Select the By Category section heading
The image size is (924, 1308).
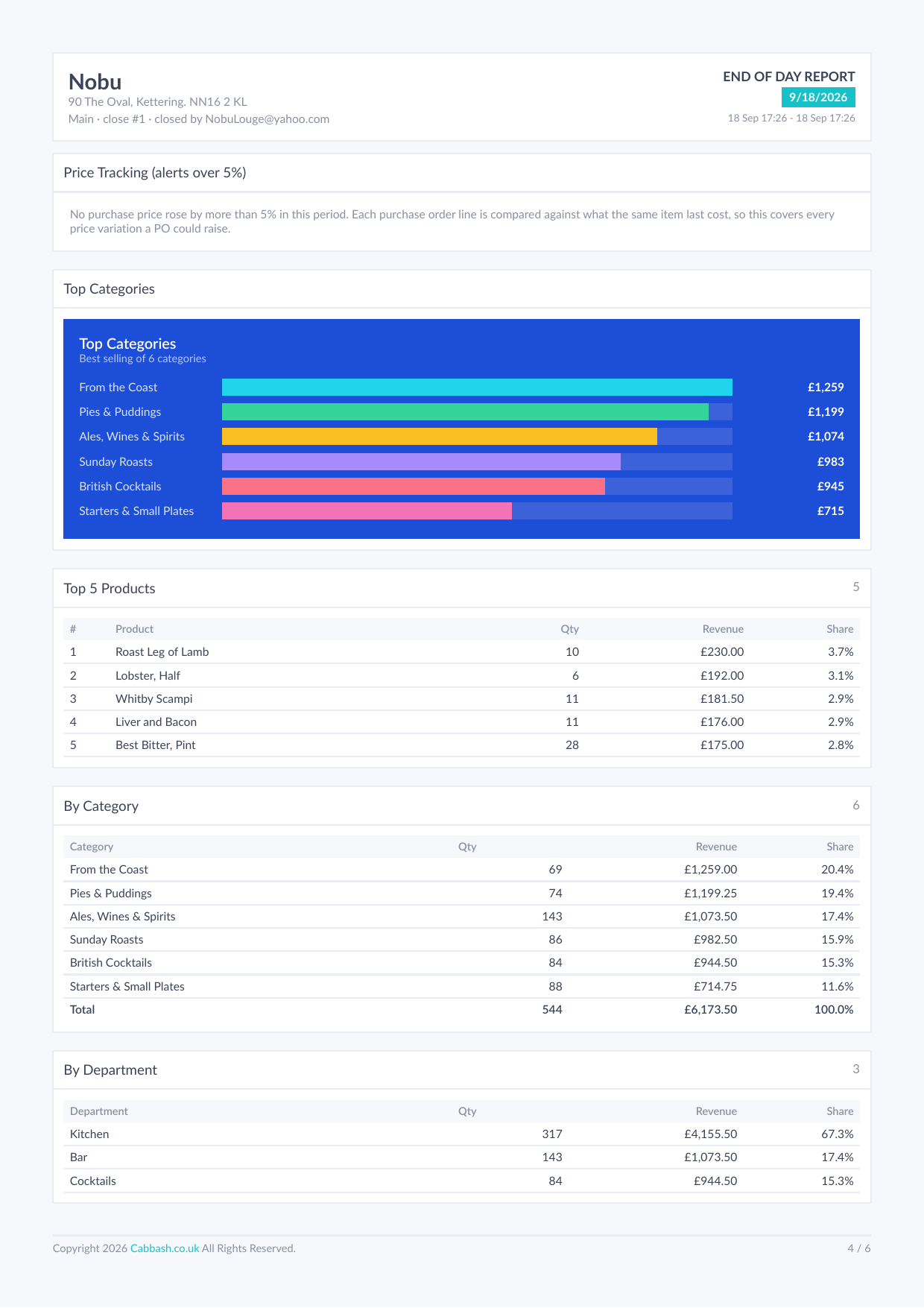101,806
